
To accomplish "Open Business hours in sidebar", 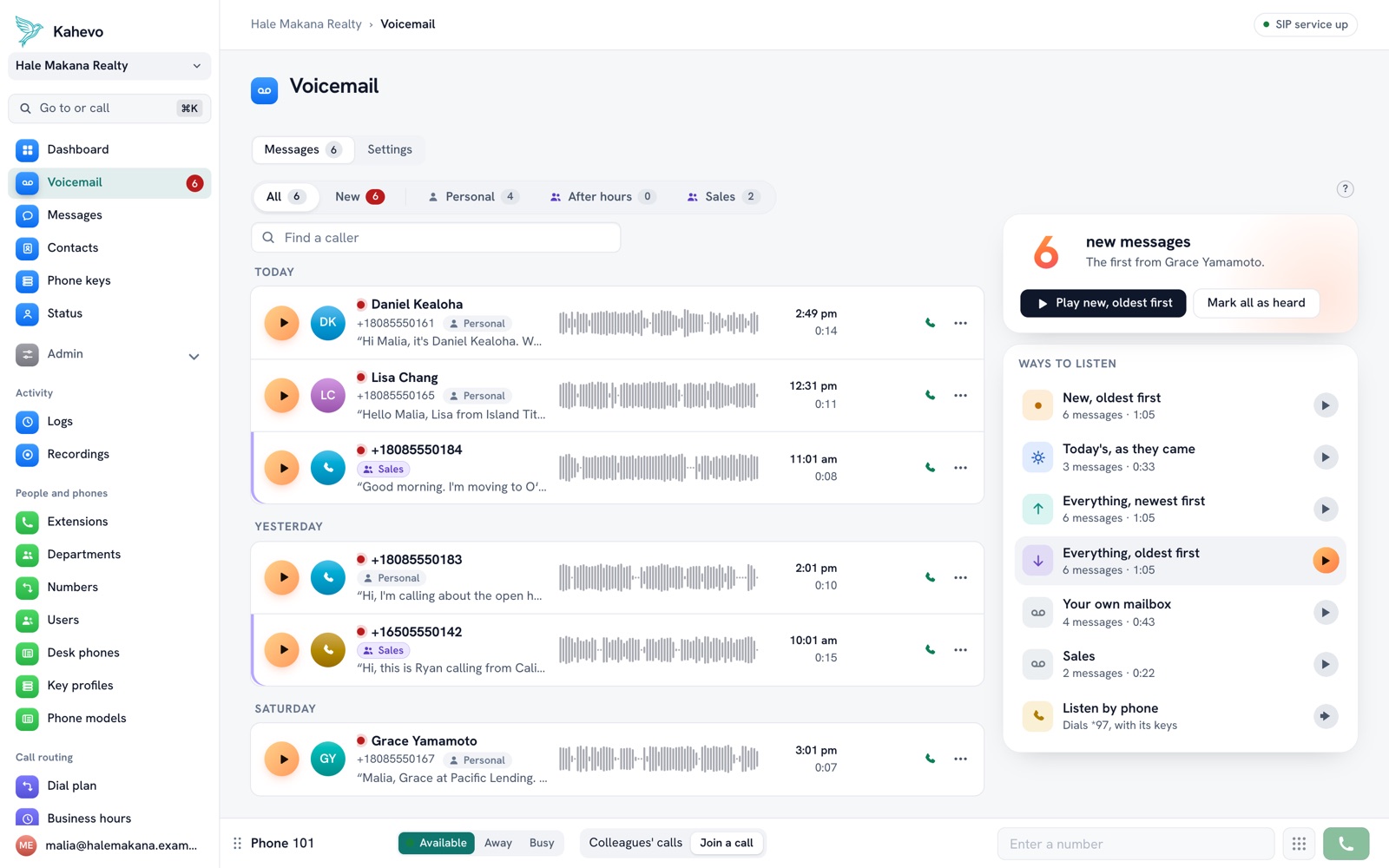I will pyautogui.click(x=109, y=819).
